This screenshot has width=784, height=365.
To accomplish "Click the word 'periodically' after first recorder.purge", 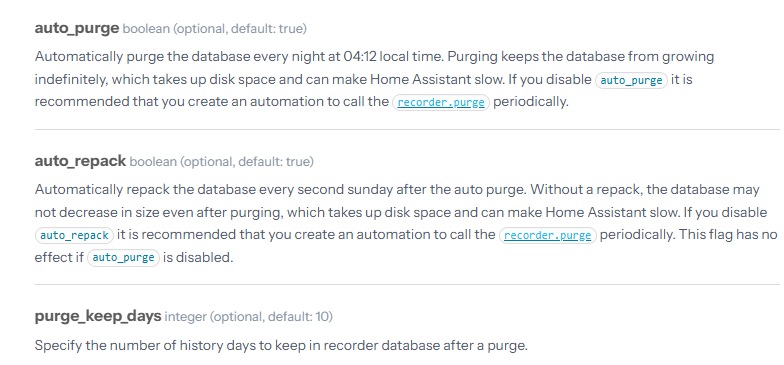I will [530, 102].
